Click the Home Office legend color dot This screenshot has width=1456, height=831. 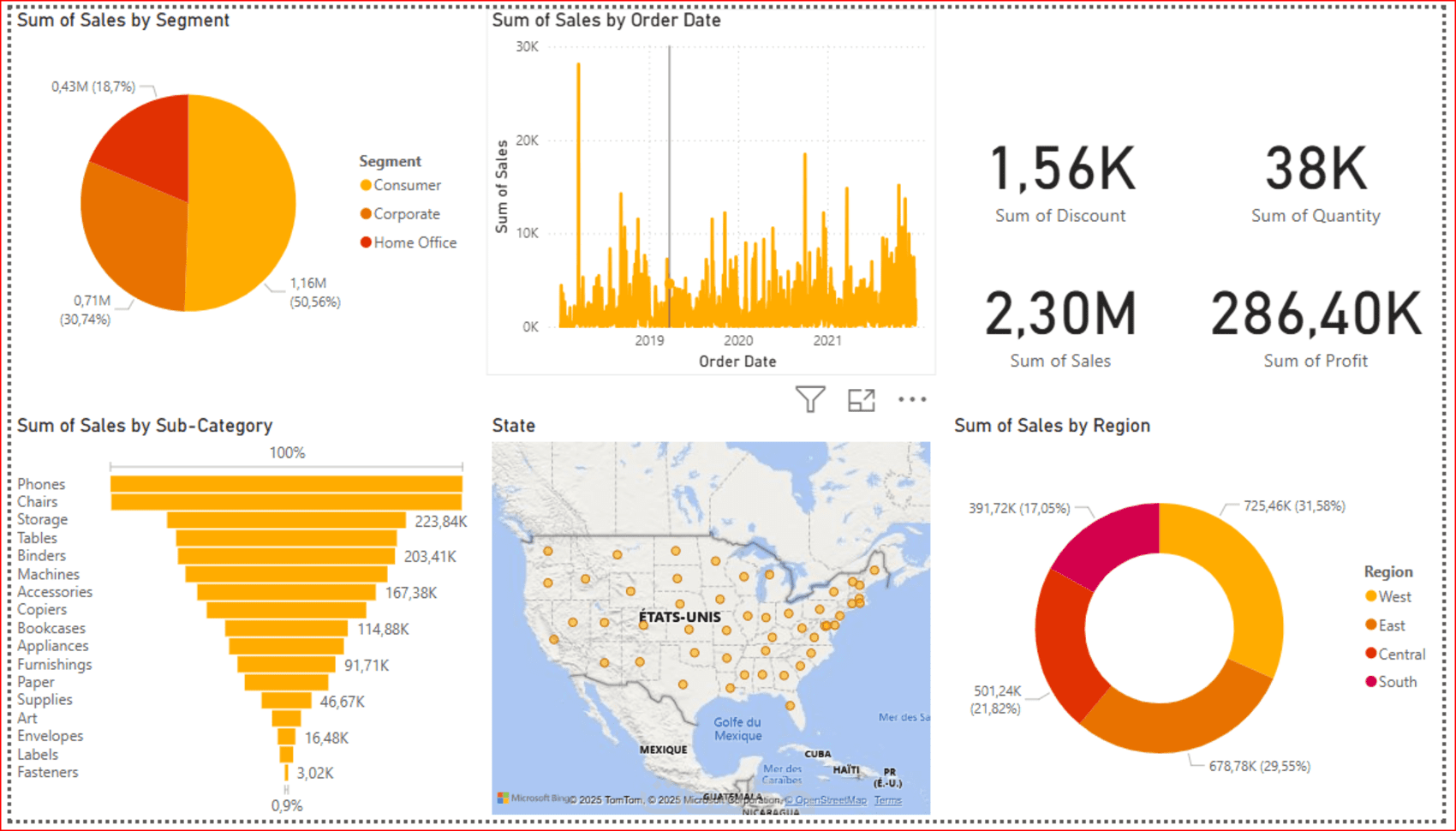[x=366, y=242]
